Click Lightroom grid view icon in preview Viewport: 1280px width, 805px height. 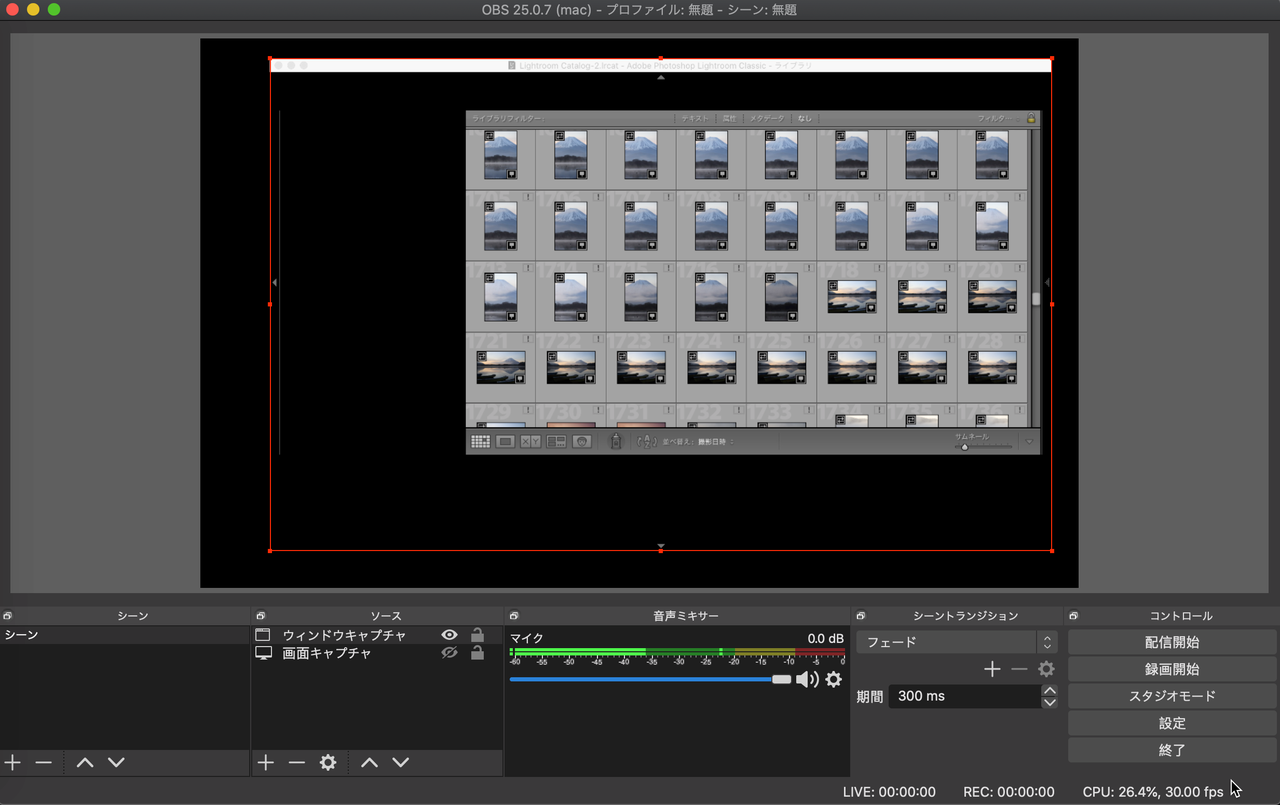480,441
